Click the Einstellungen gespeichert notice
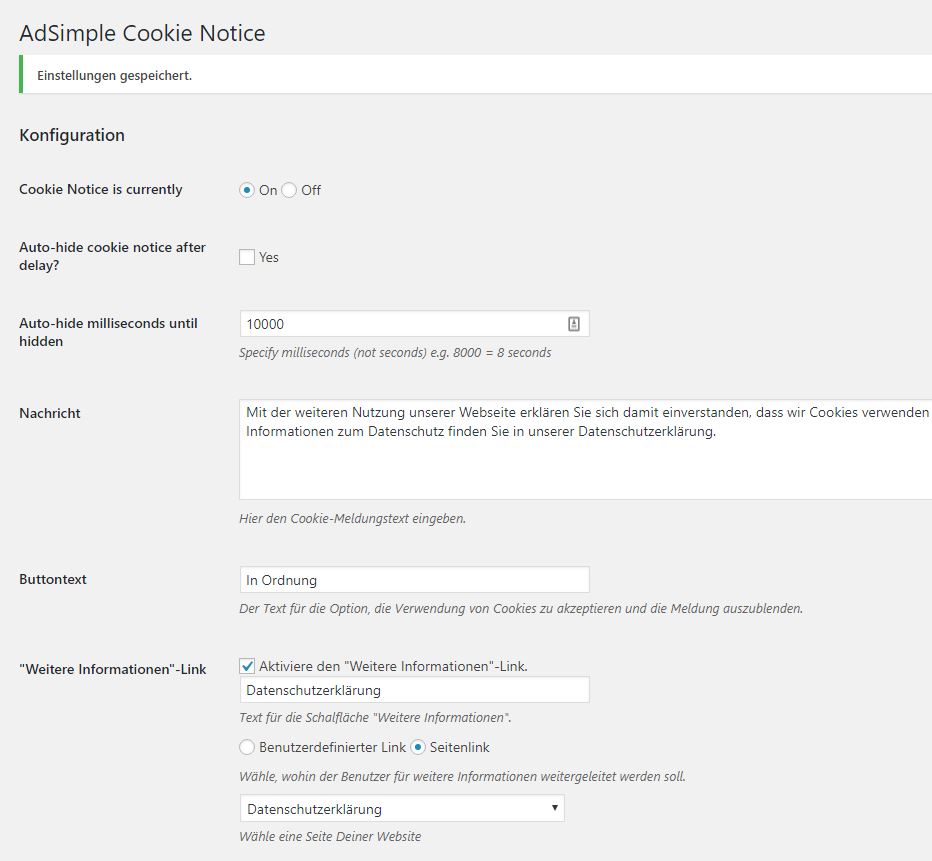This screenshot has width=932, height=861. pyautogui.click(x=114, y=75)
